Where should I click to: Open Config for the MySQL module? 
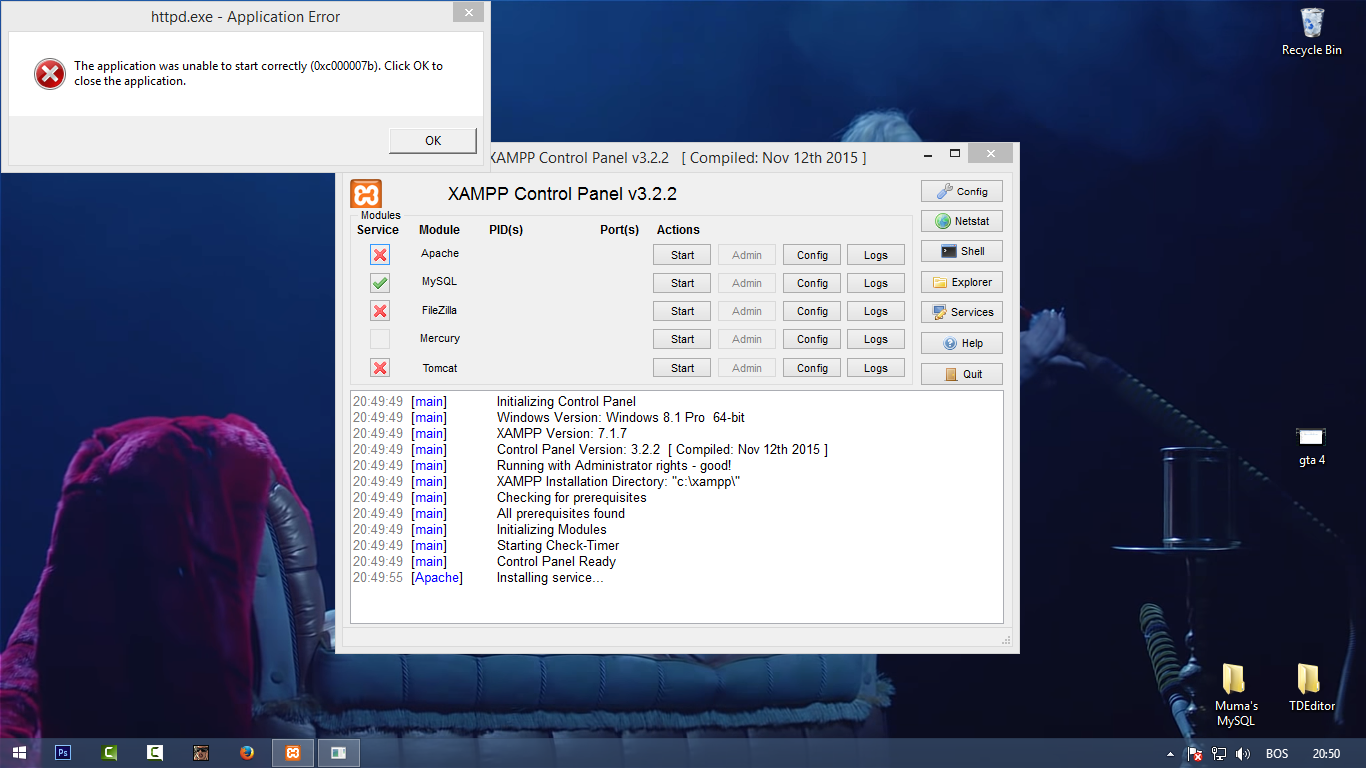812,283
